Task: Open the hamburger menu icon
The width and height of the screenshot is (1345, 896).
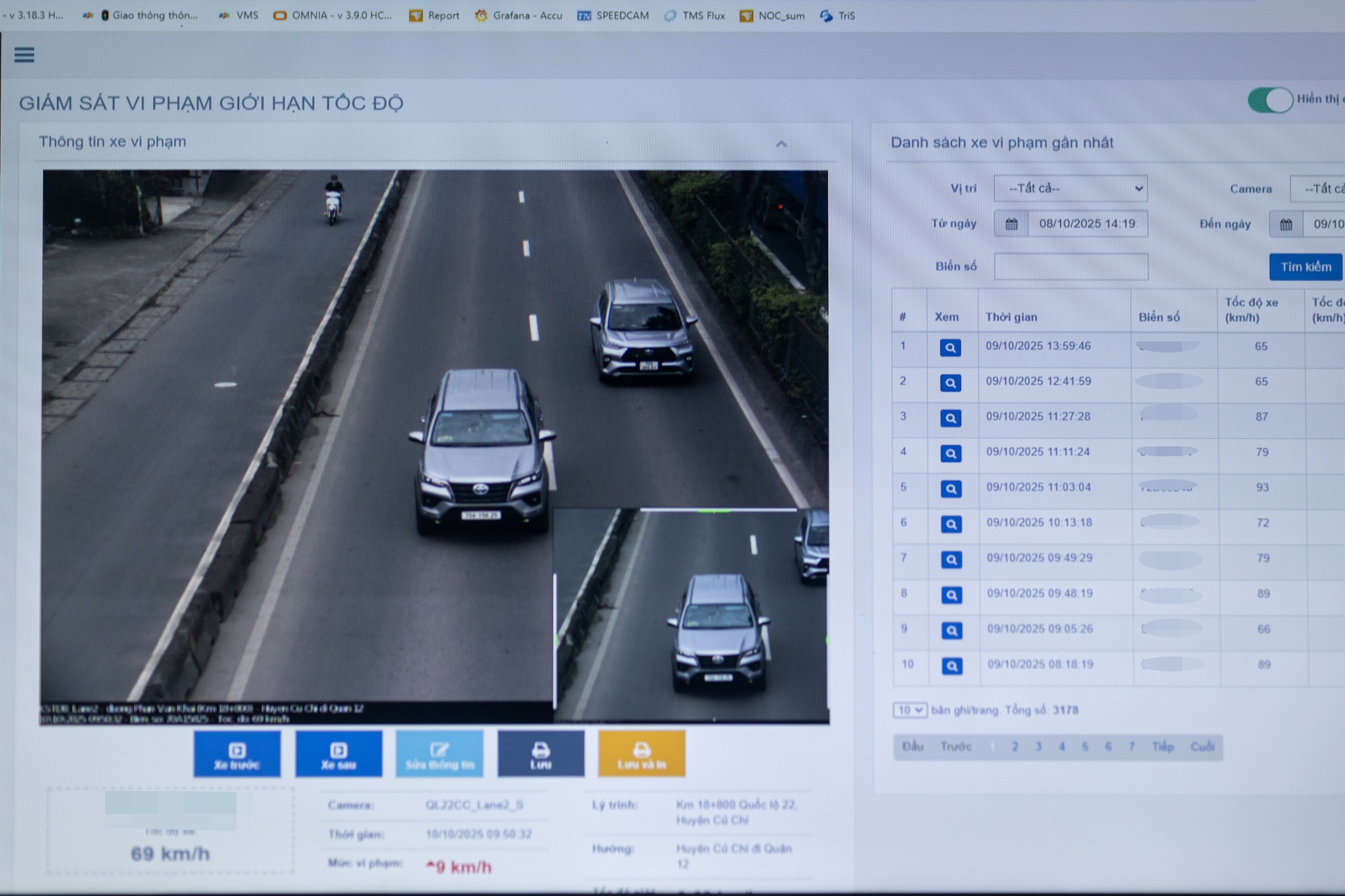Action: click(24, 54)
